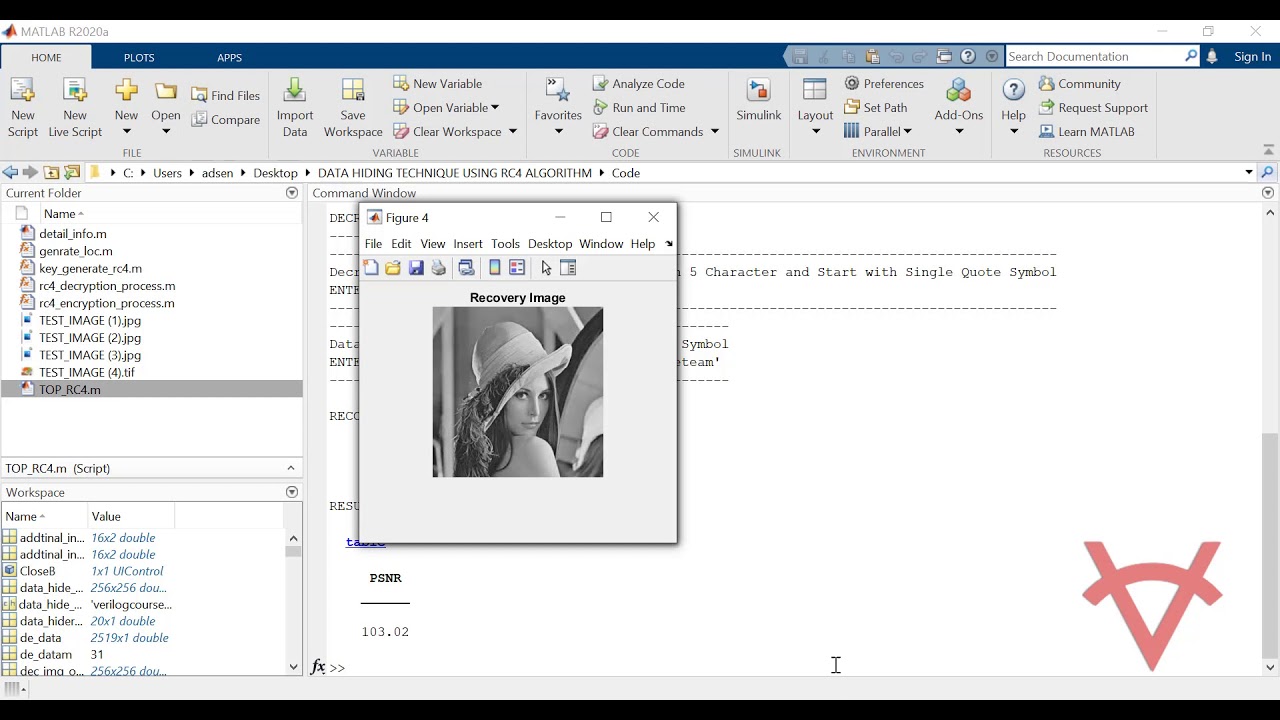Select file detail_info.m

click(73, 233)
